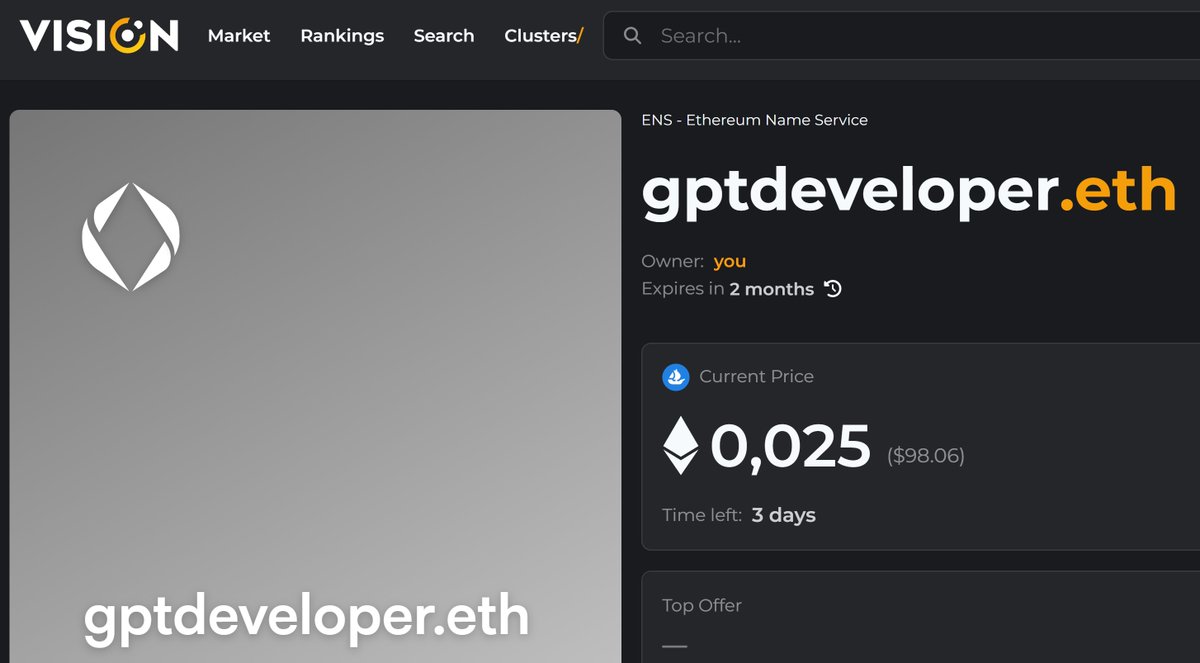The image size is (1200, 663).
Task: Click the Vision logo in header
Action: click(99, 36)
